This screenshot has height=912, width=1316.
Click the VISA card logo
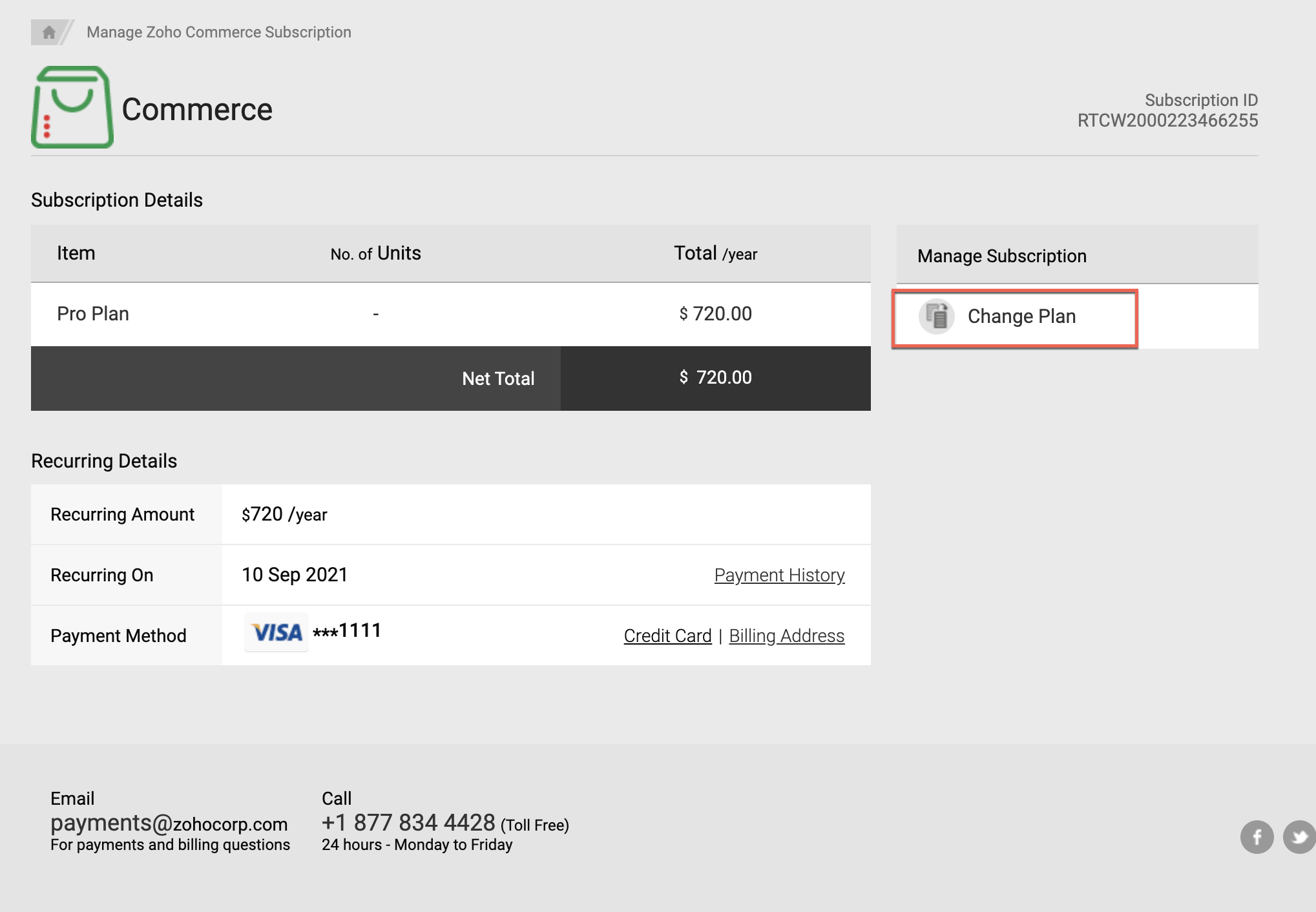277,632
